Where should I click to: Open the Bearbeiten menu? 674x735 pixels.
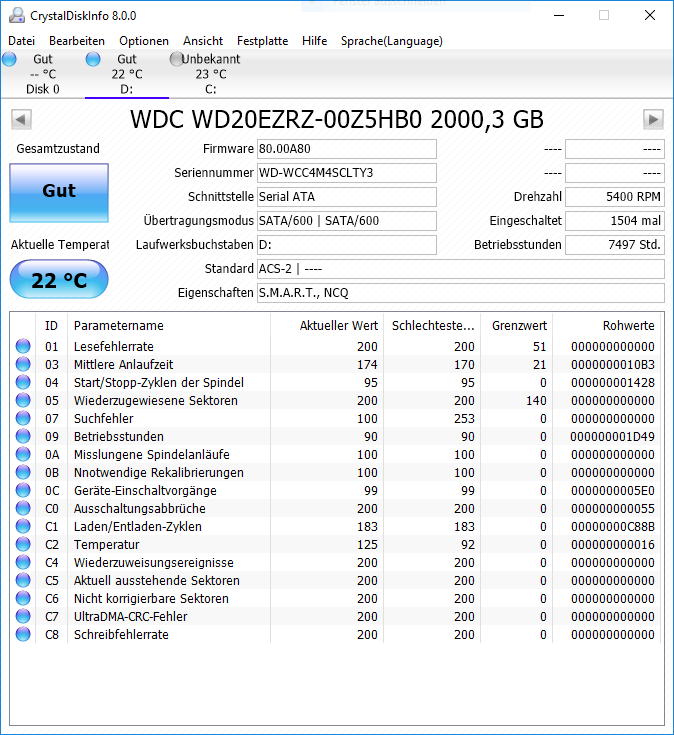77,41
